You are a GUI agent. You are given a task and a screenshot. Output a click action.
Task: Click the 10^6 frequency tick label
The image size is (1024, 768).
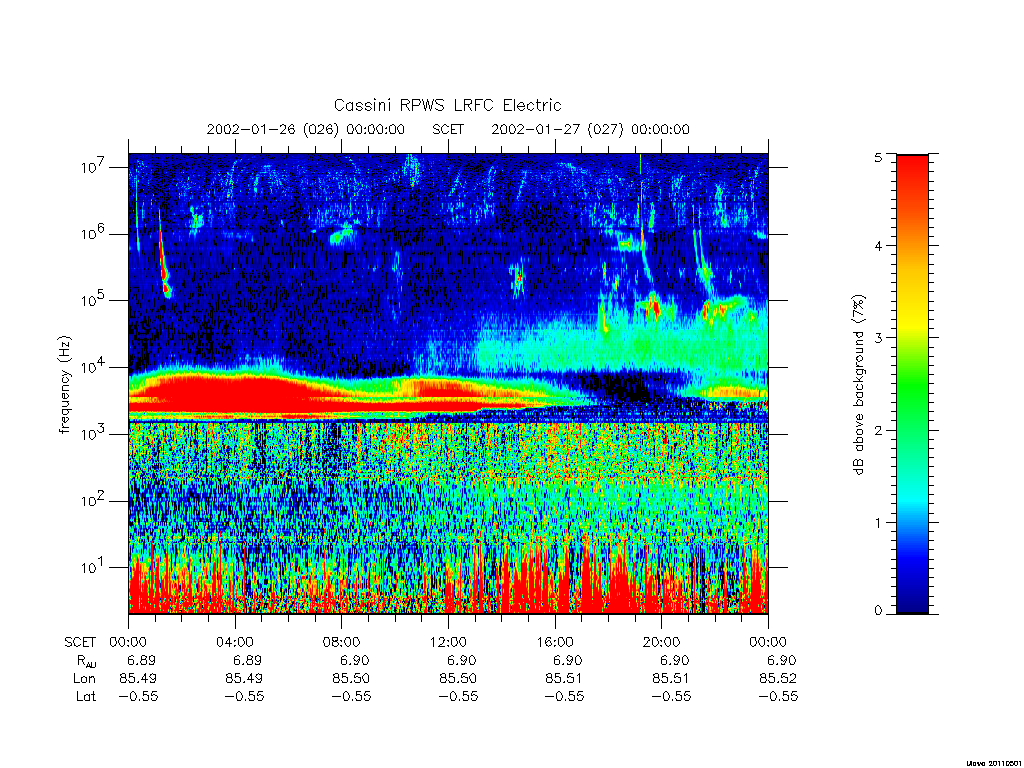(x=93, y=234)
